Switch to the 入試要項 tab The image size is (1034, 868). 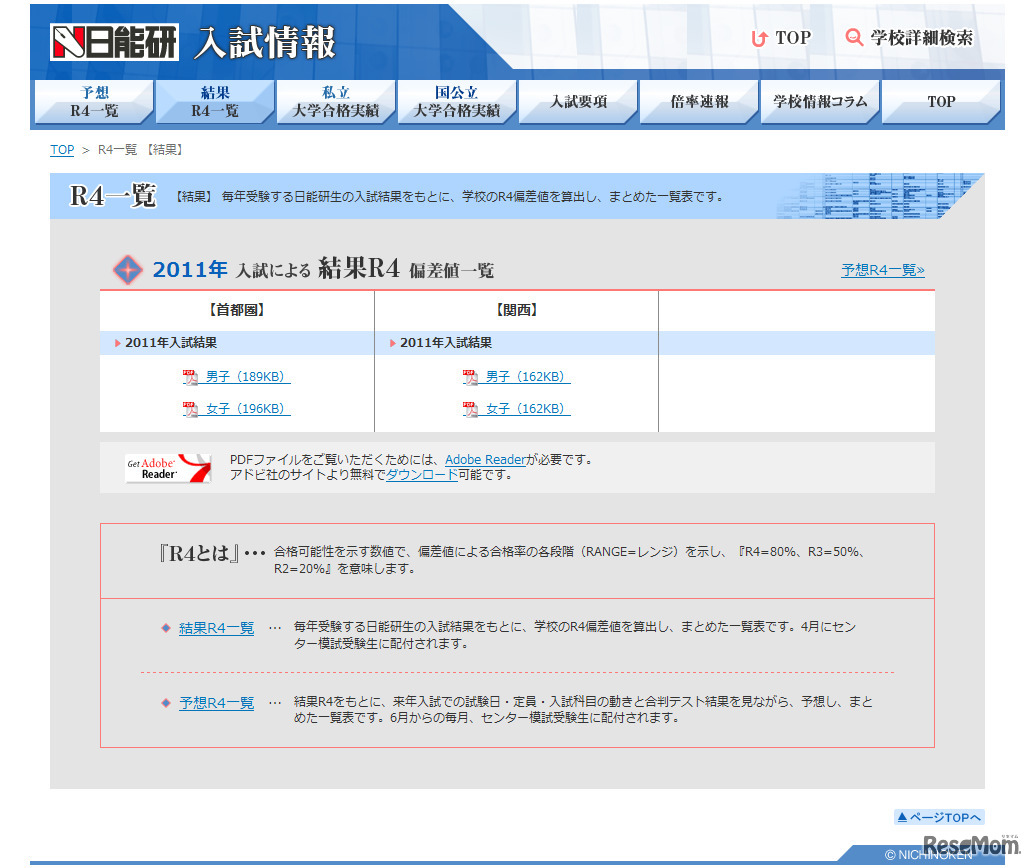pos(577,102)
